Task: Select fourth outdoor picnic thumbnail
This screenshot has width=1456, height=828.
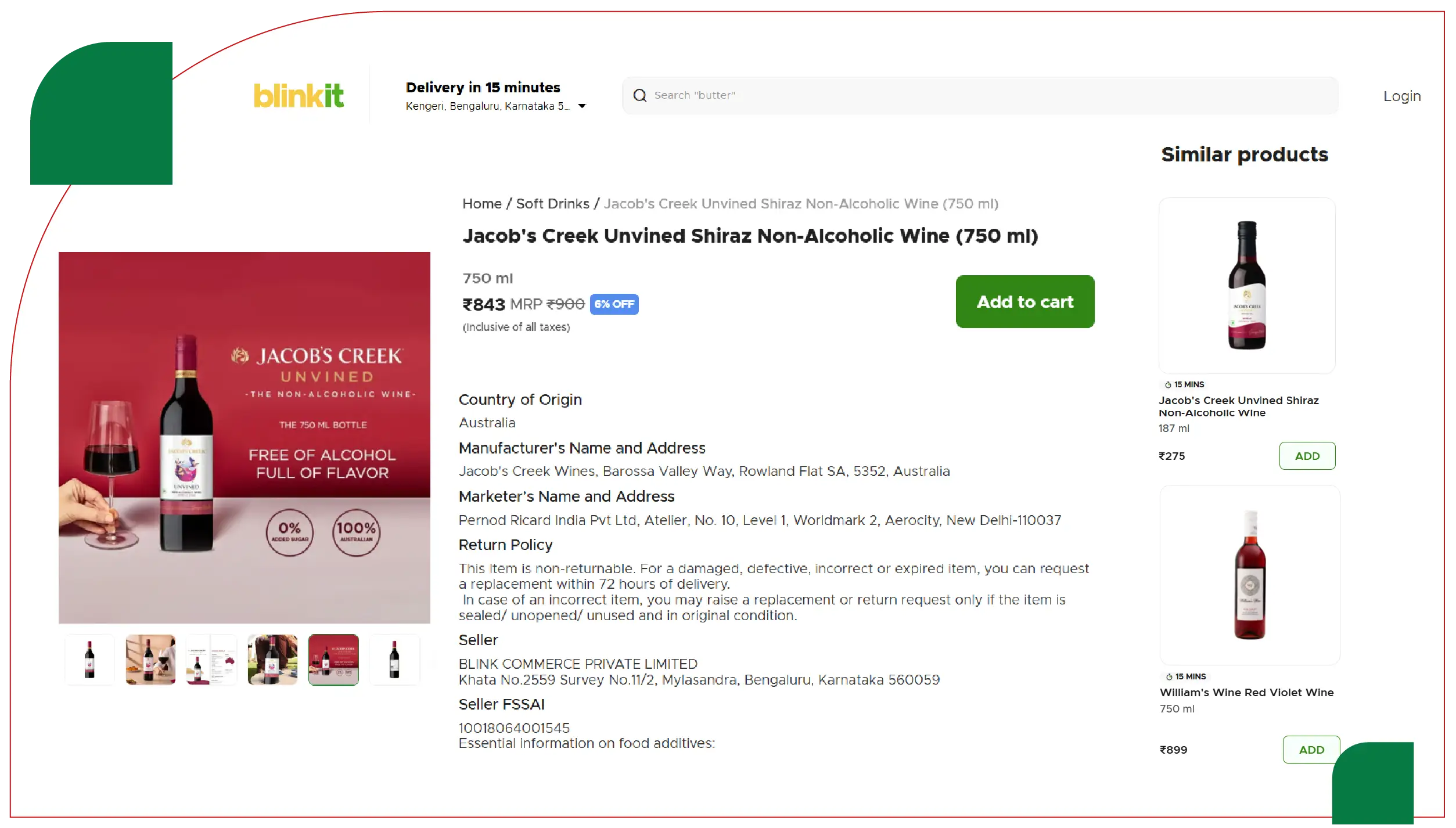Action: (272, 660)
